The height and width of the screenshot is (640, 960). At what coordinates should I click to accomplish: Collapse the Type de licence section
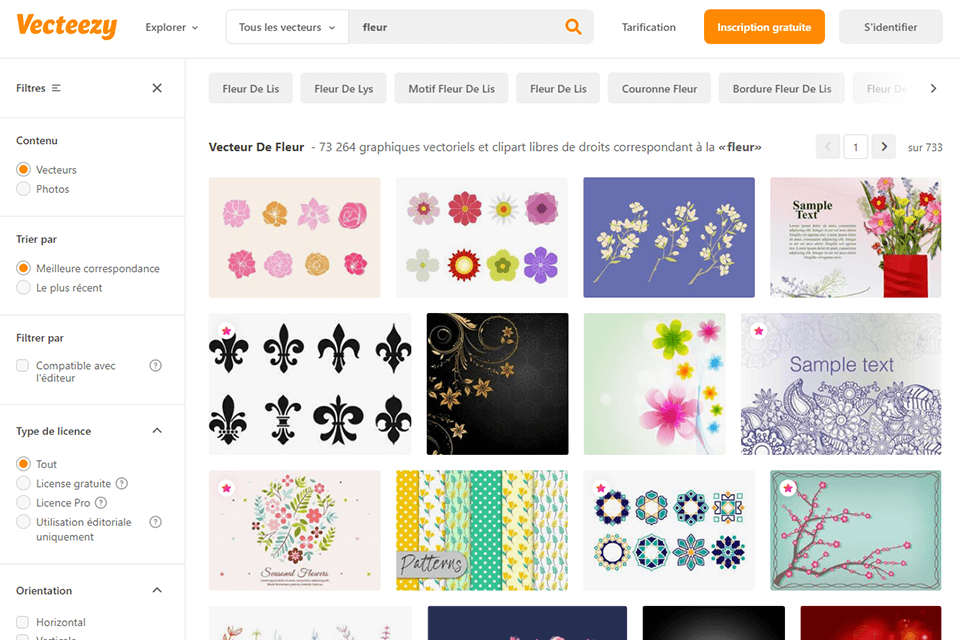(157, 430)
